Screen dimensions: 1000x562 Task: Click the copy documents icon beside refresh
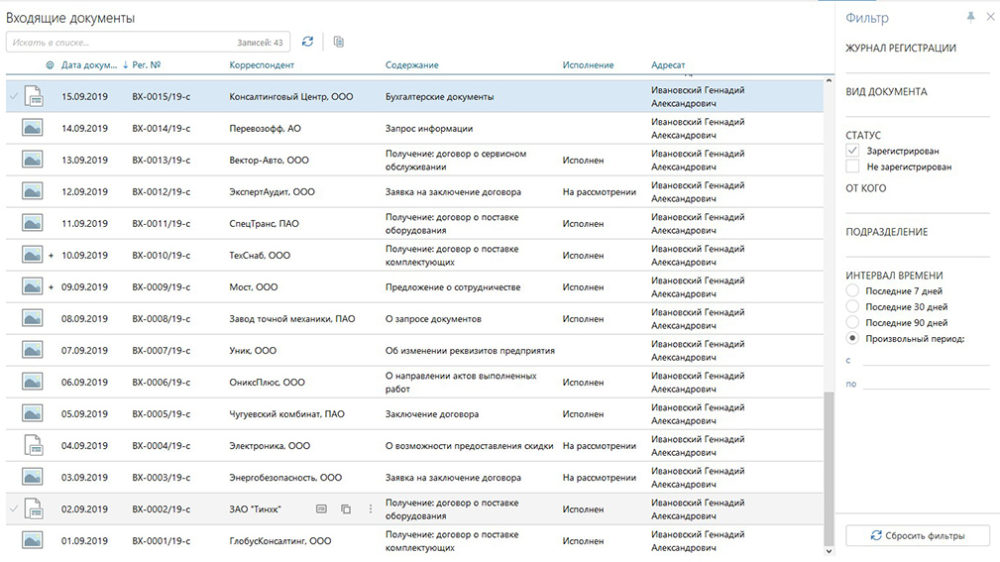(x=339, y=42)
